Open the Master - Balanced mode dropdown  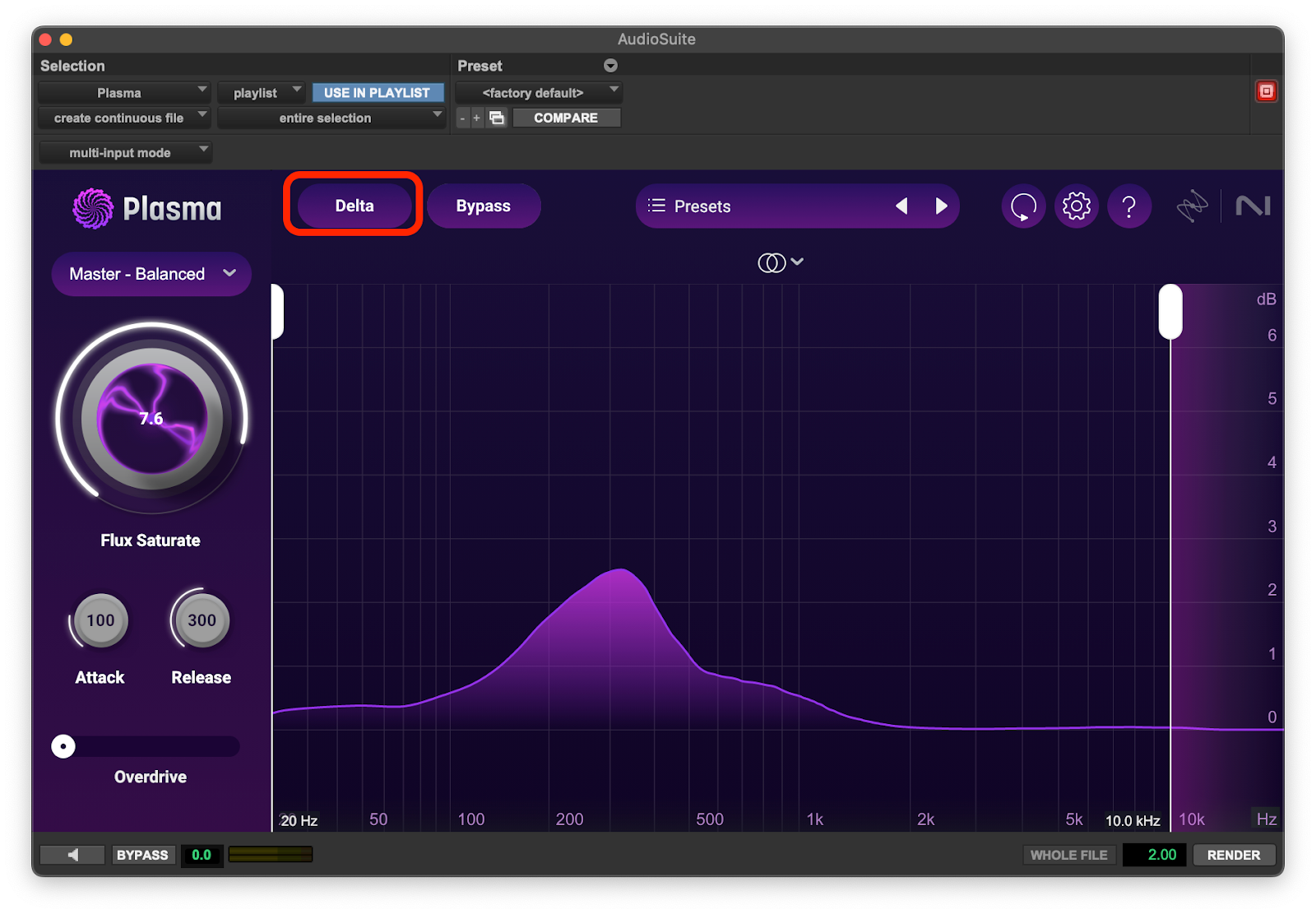pos(151,274)
